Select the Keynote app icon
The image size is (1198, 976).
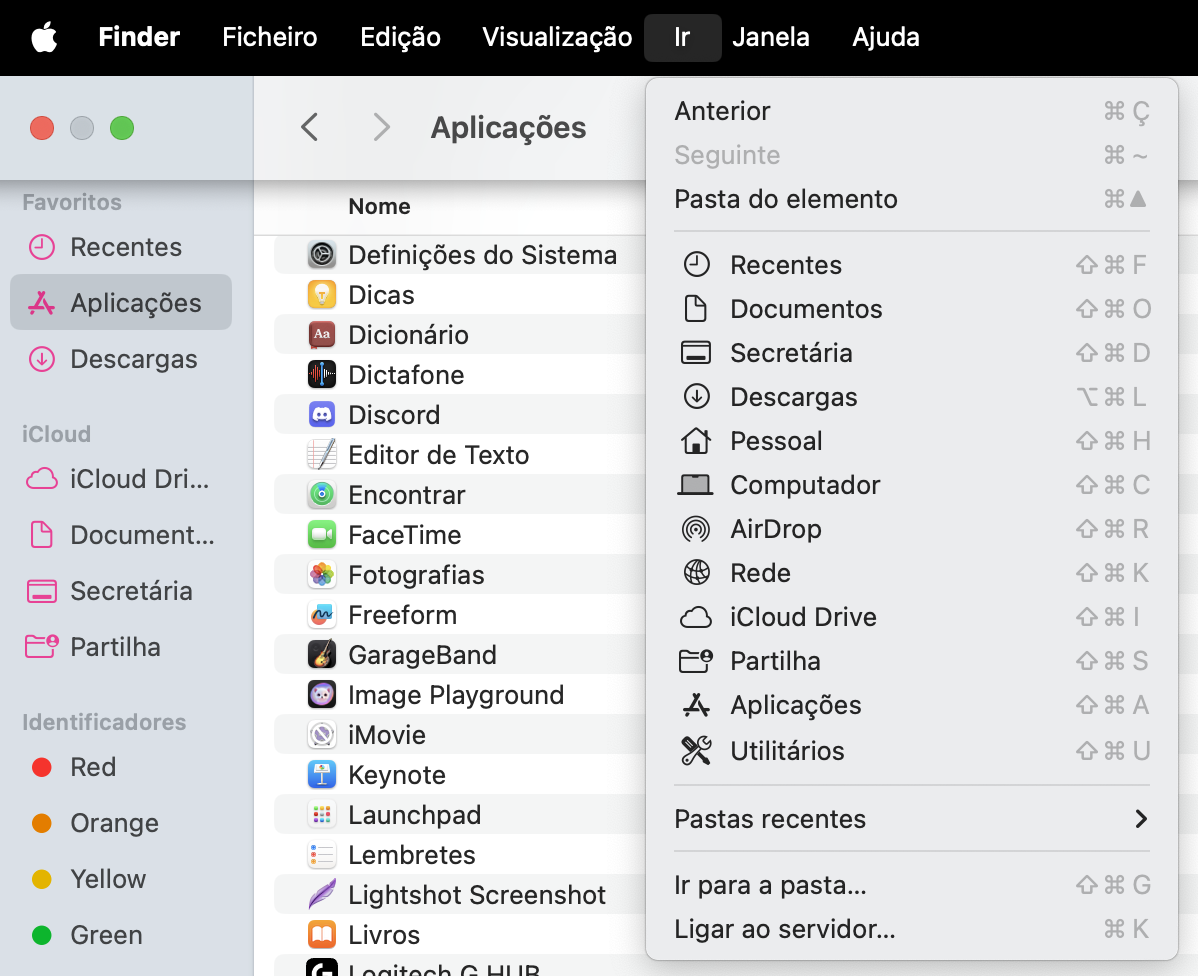[x=320, y=774]
